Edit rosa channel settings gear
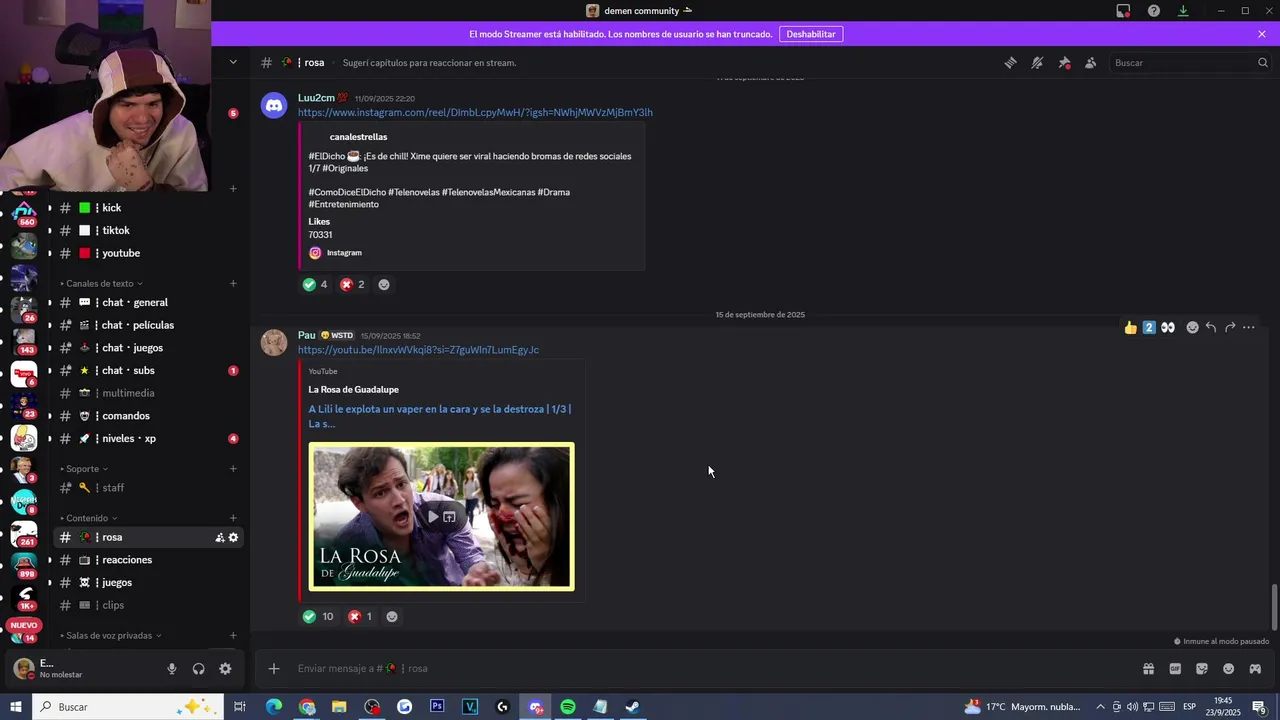The image size is (1280, 720). (x=233, y=538)
